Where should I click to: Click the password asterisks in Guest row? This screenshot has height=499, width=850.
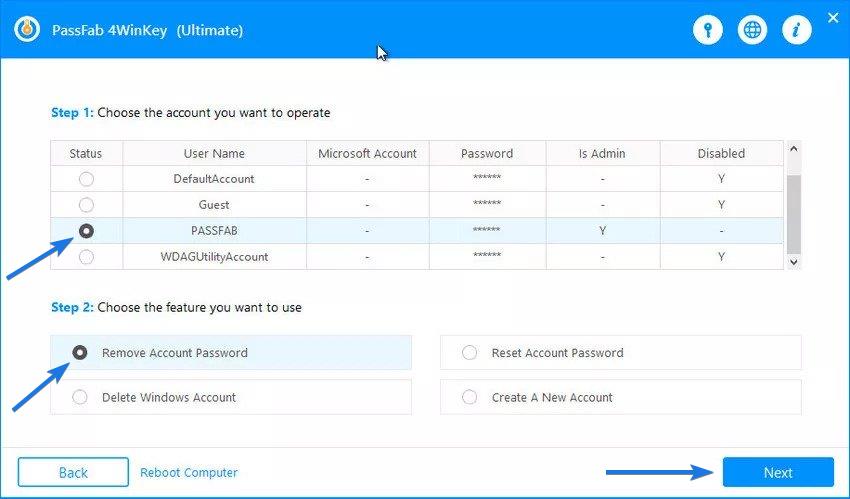pos(487,204)
